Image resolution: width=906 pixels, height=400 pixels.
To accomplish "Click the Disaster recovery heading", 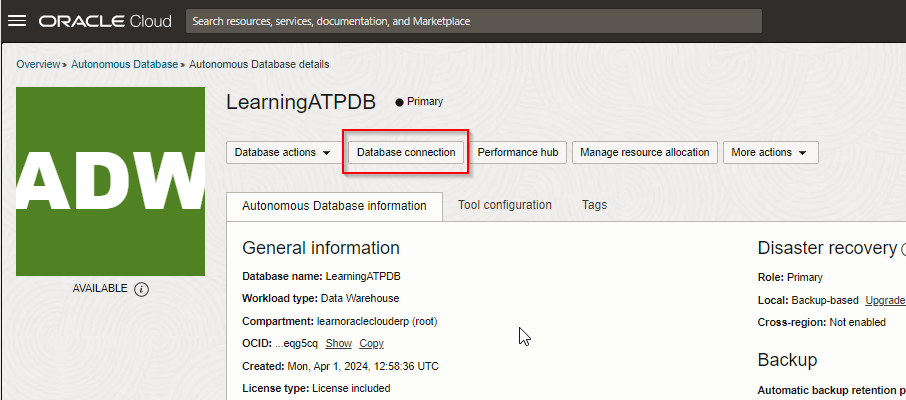I will coord(827,248).
